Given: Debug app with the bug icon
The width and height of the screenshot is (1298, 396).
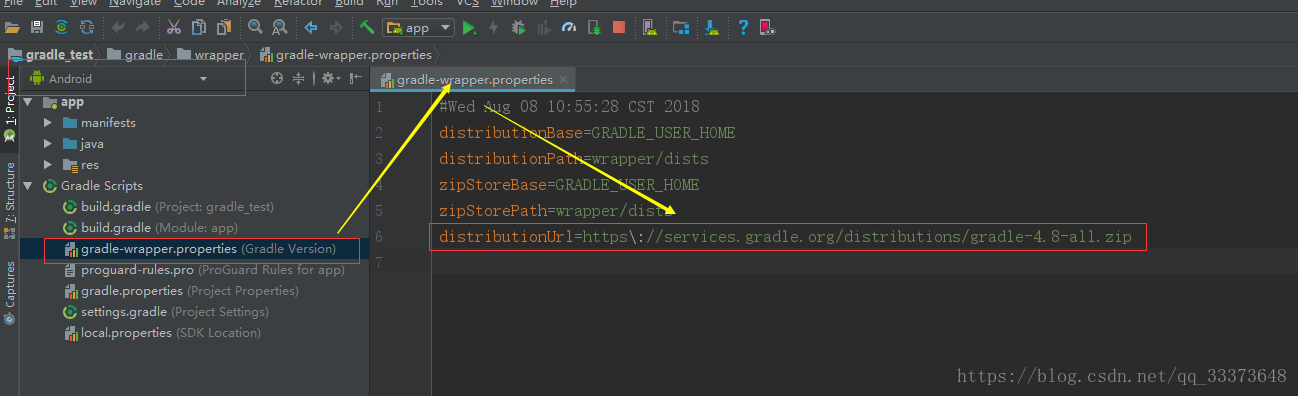Looking at the screenshot, I should click(518, 27).
